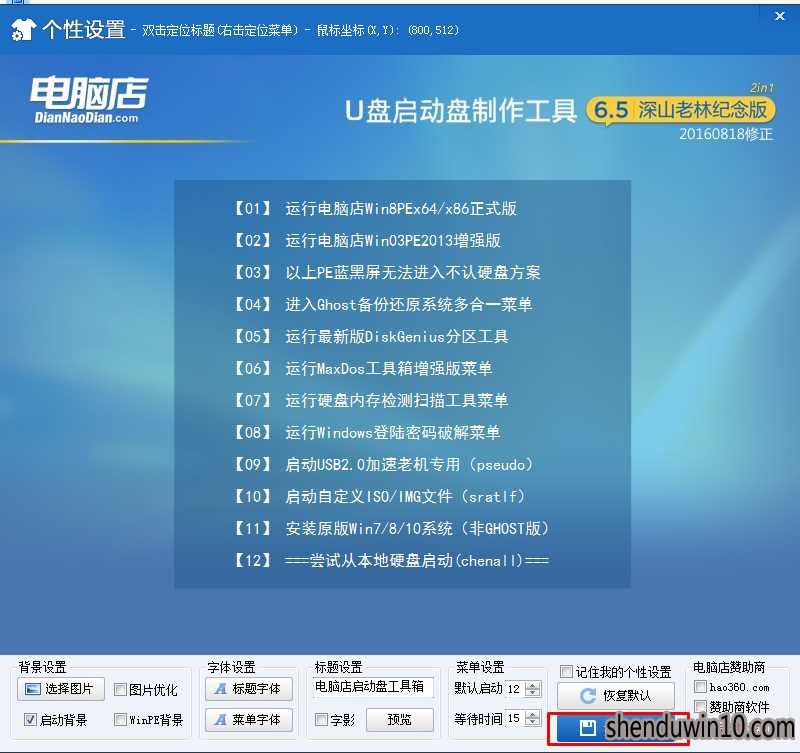The height and width of the screenshot is (753, 800).
Task: Click the 恢复默认 button
Action: pos(615,695)
